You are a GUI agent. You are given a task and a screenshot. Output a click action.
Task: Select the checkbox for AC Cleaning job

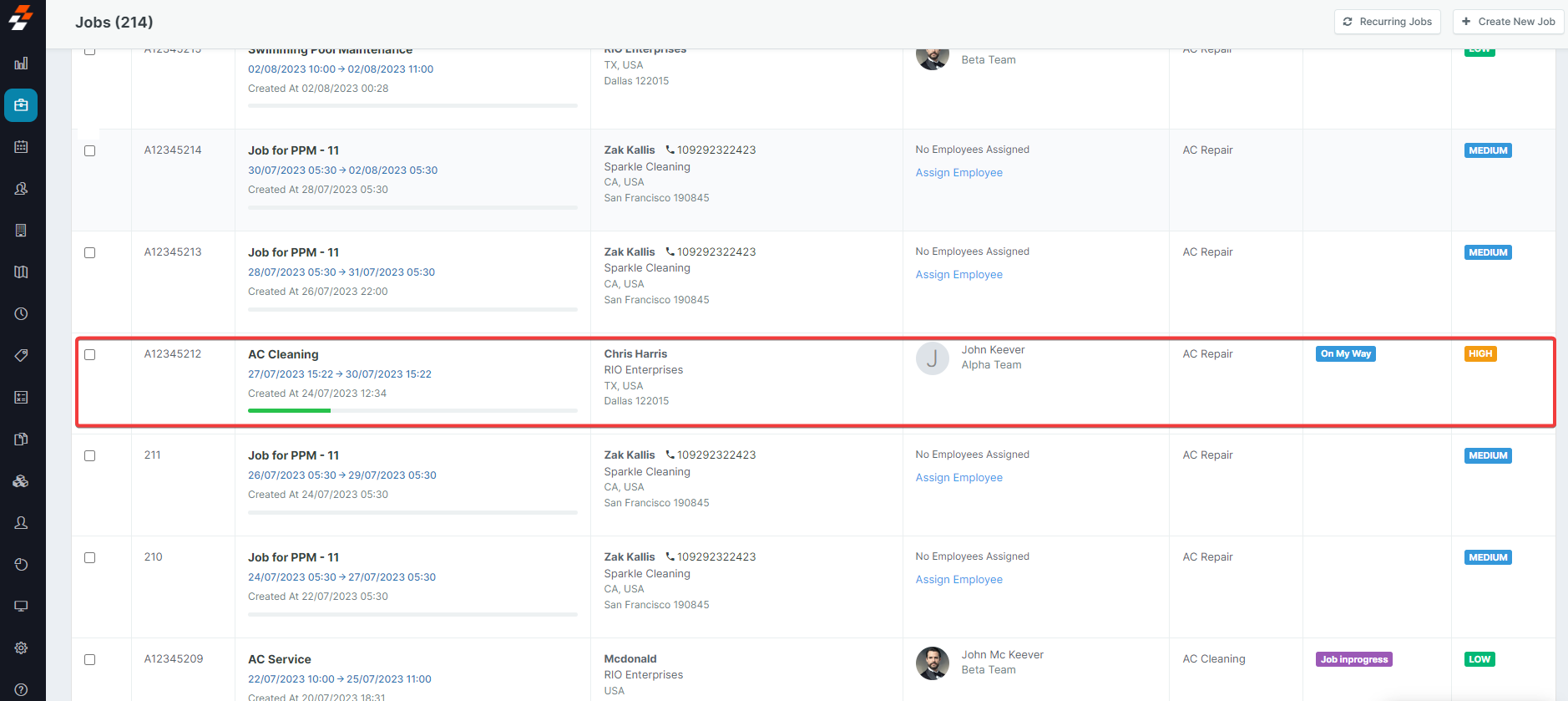[90, 355]
